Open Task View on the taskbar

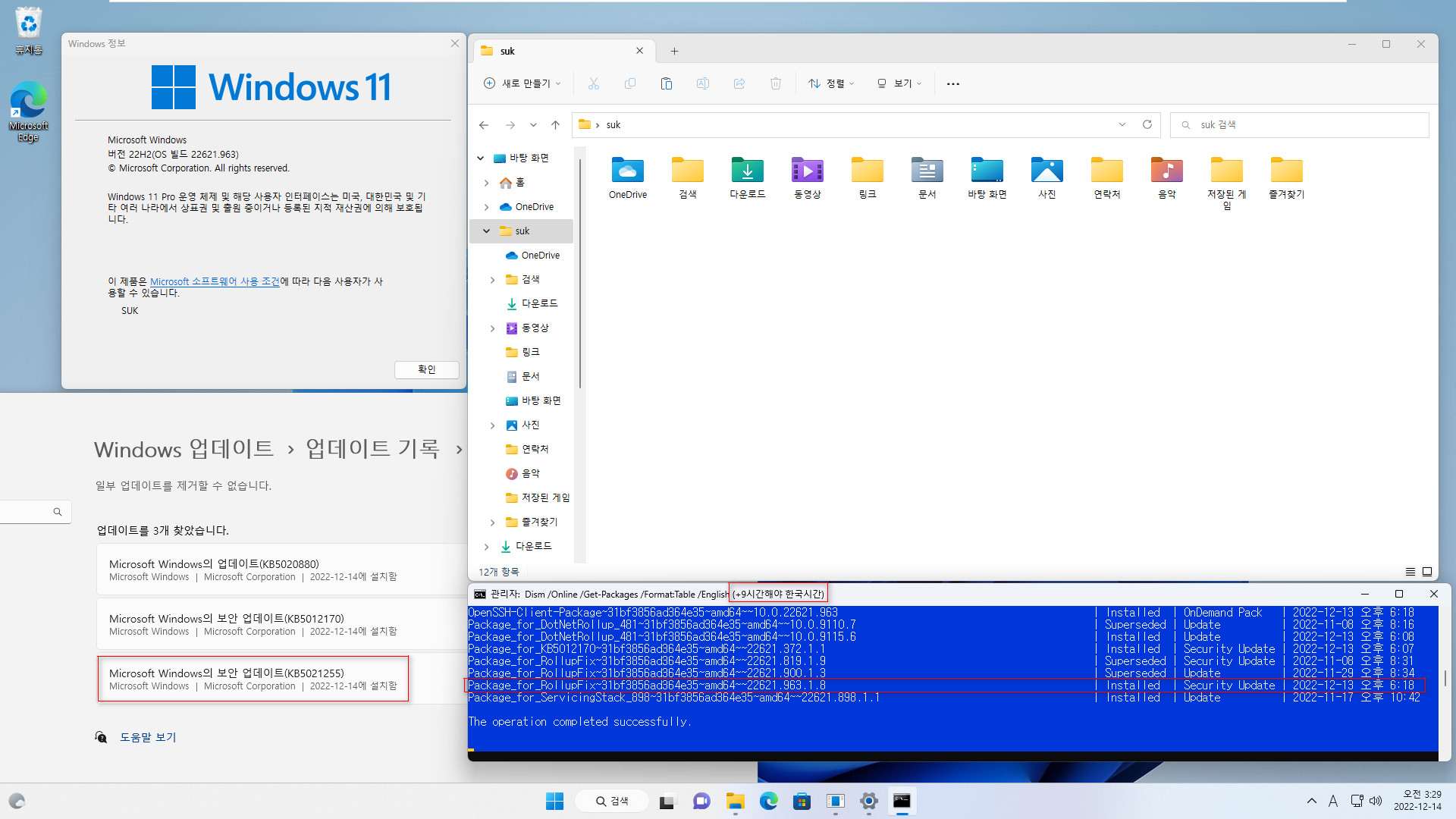667,801
